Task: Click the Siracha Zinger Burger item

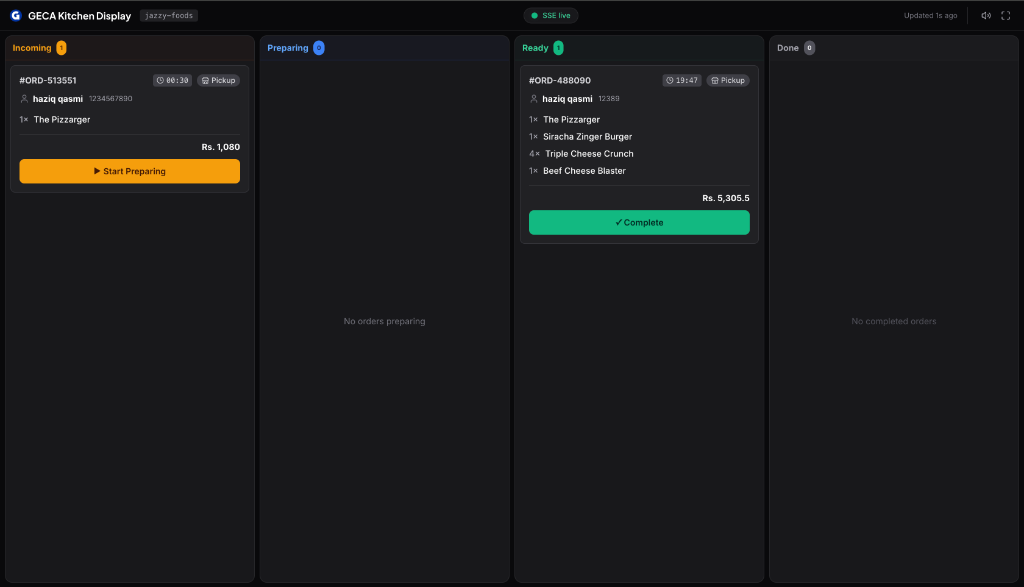Action: (x=587, y=136)
